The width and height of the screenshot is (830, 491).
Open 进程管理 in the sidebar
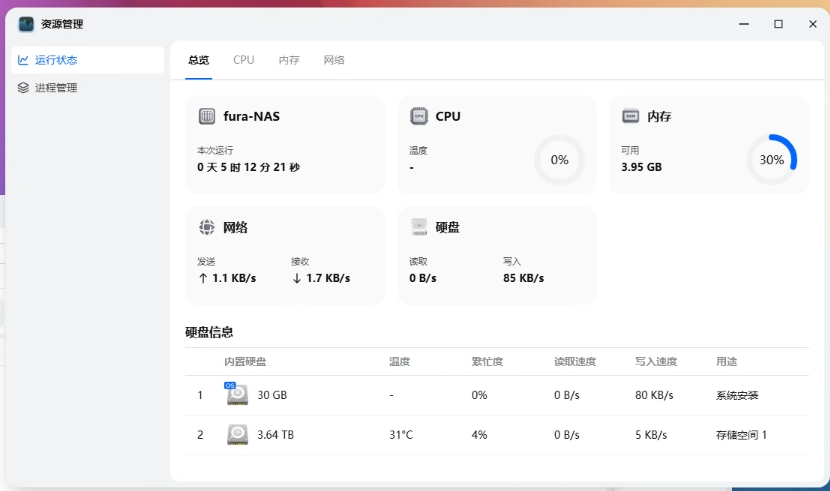[56, 88]
